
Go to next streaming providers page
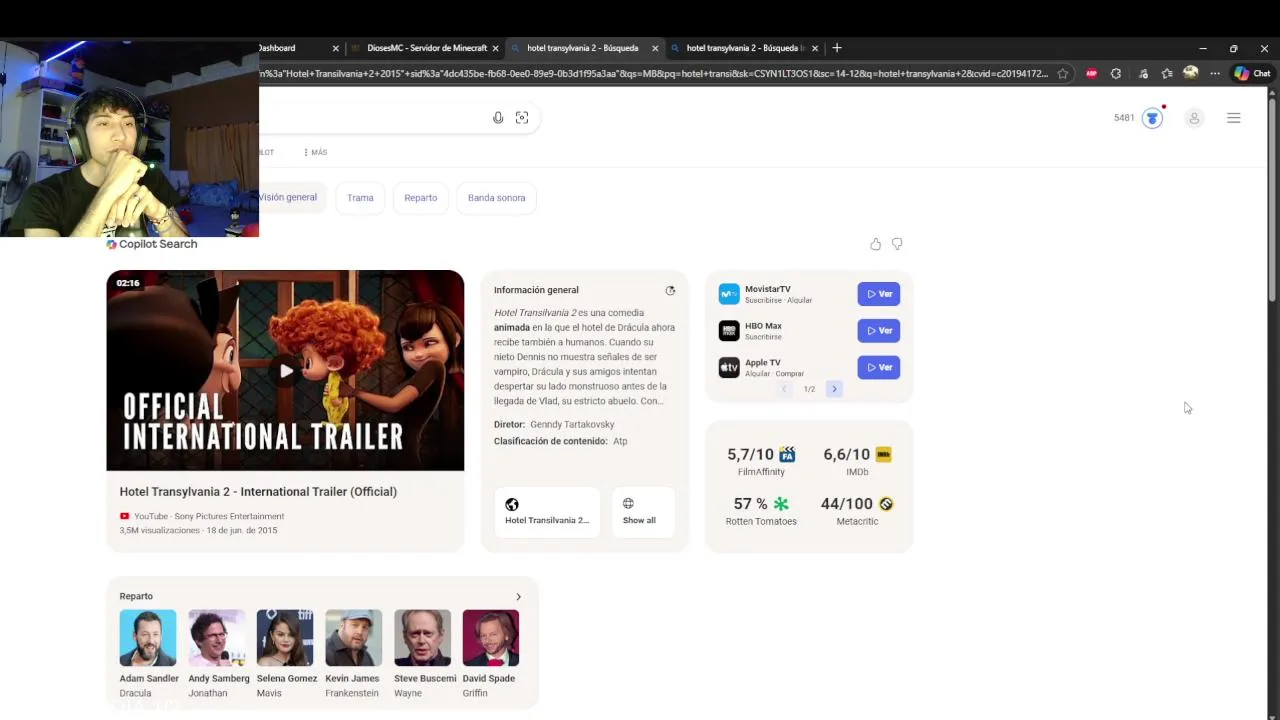[834, 389]
